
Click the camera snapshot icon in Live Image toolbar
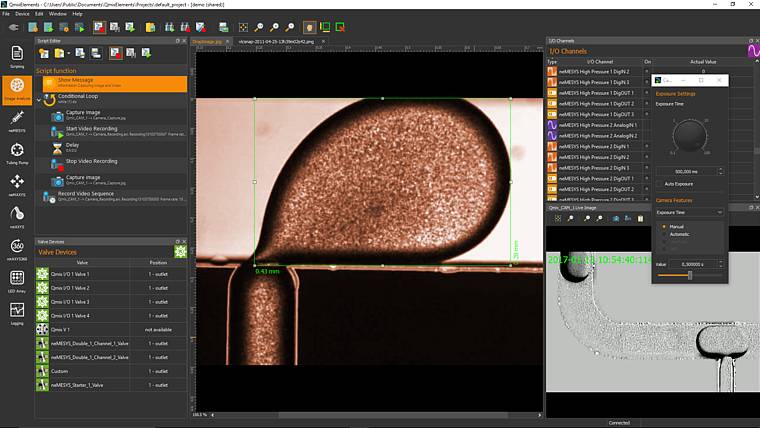[x=616, y=219]
